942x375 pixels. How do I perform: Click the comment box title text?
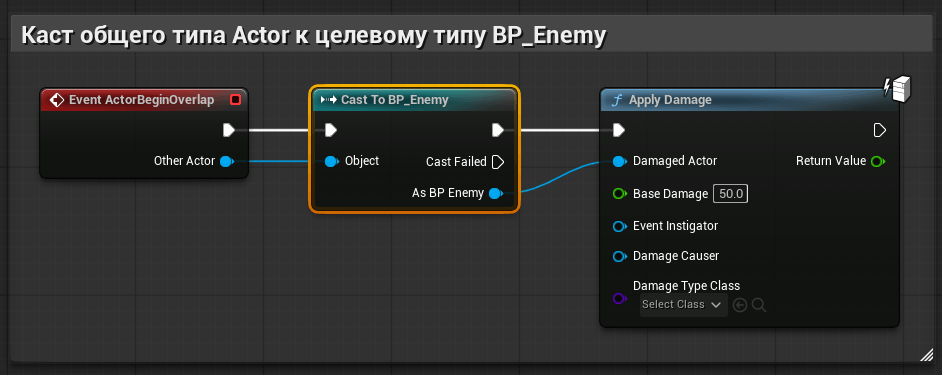click(313, 35)
